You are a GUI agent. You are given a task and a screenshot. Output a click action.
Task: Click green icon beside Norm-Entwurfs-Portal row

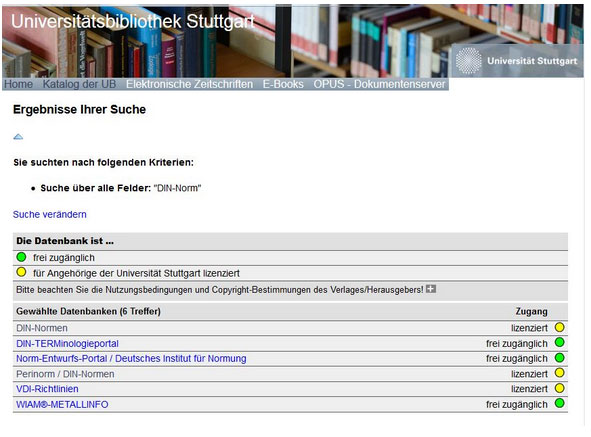[x=559, y=358]
